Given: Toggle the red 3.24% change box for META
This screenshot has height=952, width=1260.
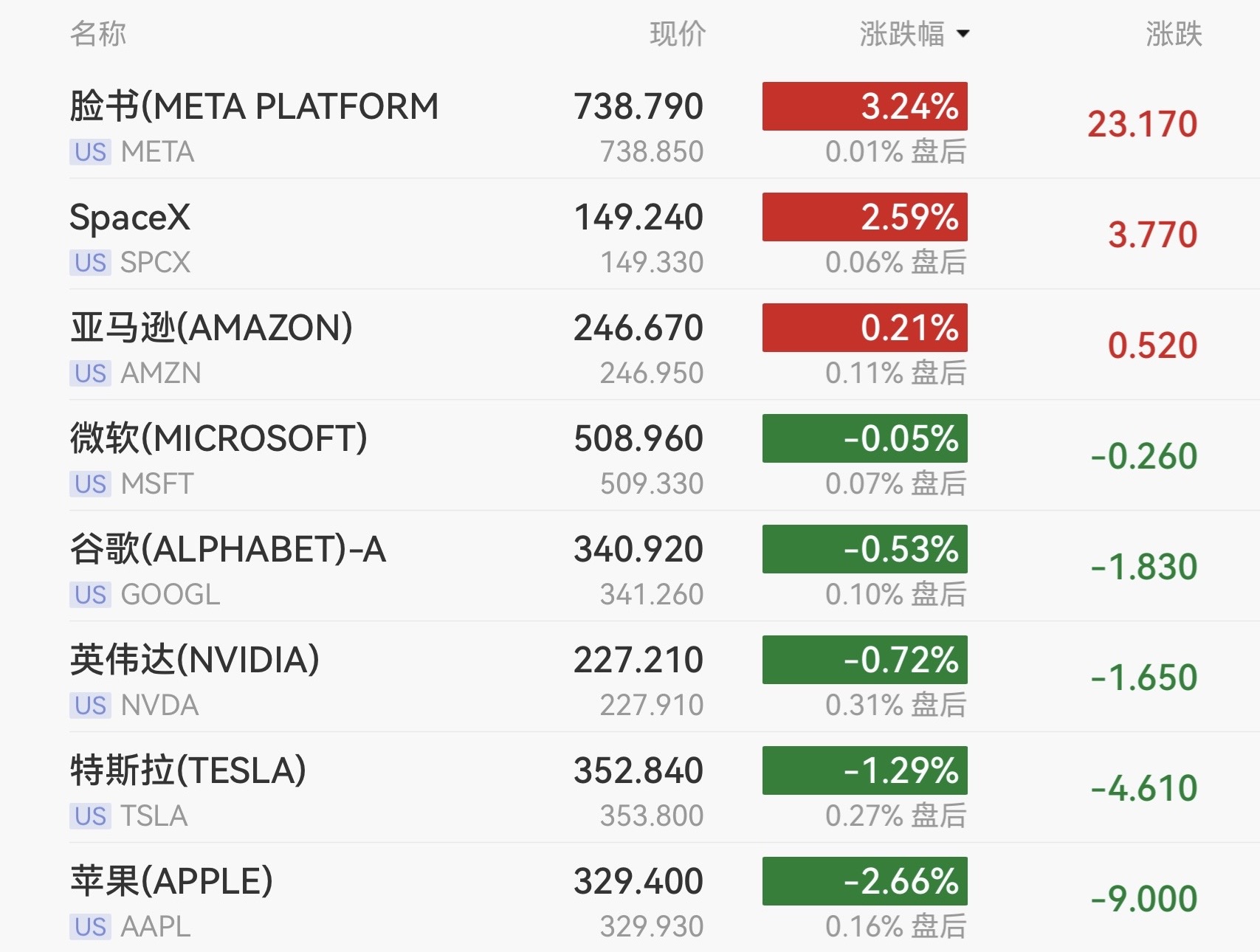Looking at the screenshot, I should pyautogui.click(x=864, y=106).
